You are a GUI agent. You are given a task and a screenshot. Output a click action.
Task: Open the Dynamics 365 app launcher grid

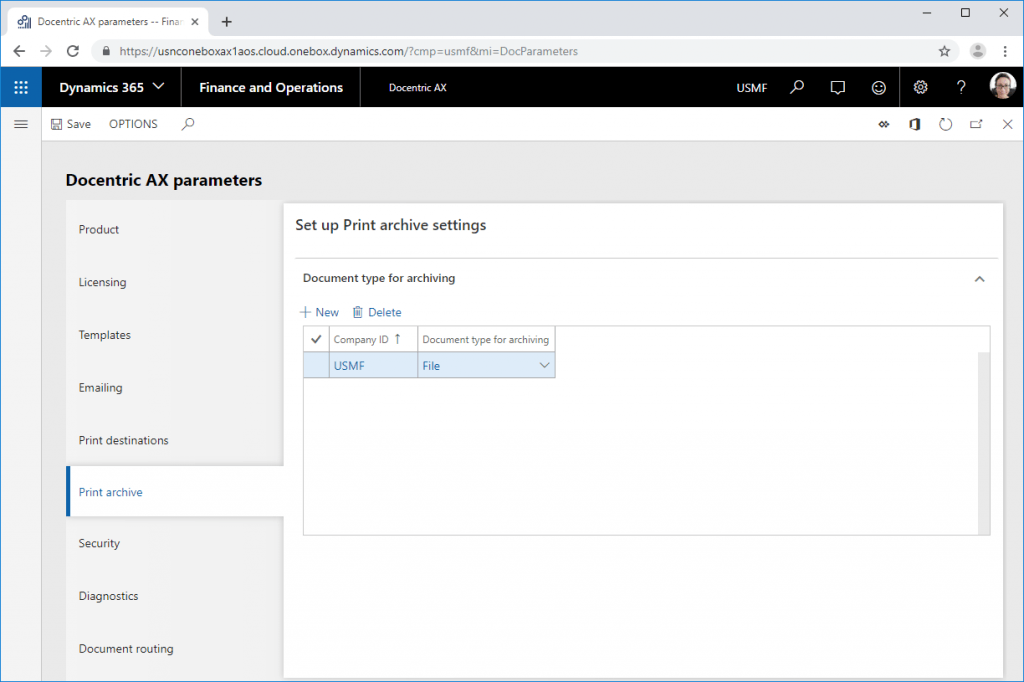[21, 87]
